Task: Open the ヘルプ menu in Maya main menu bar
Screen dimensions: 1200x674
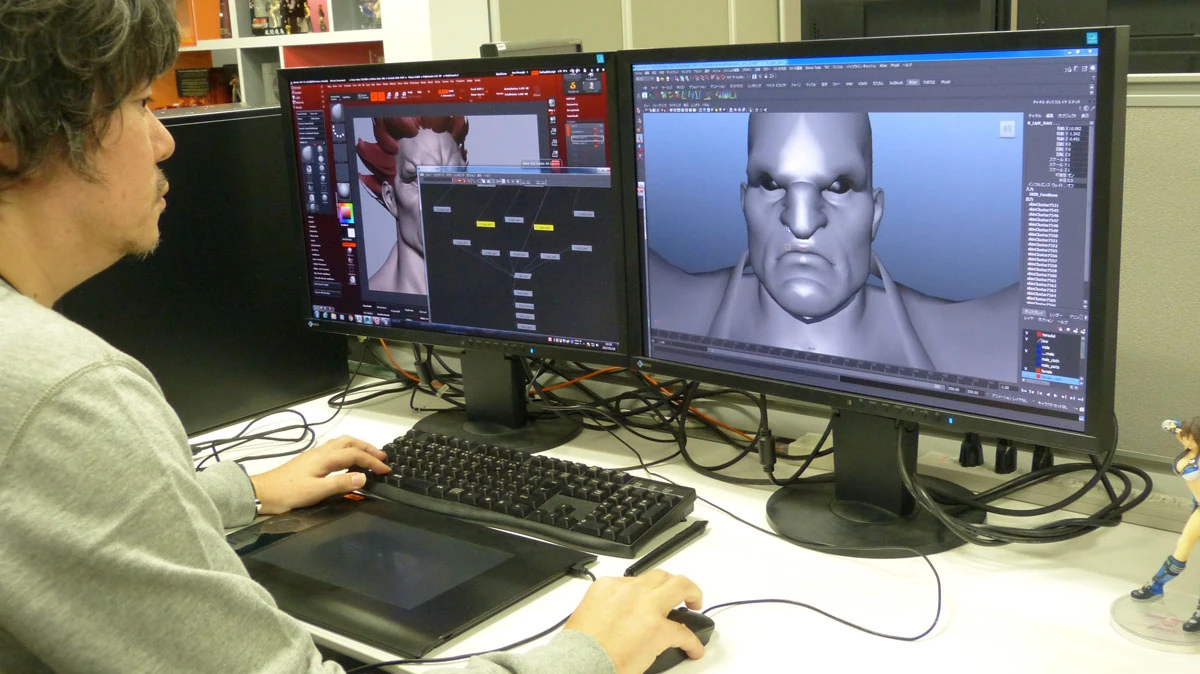Action: [907, 65]
